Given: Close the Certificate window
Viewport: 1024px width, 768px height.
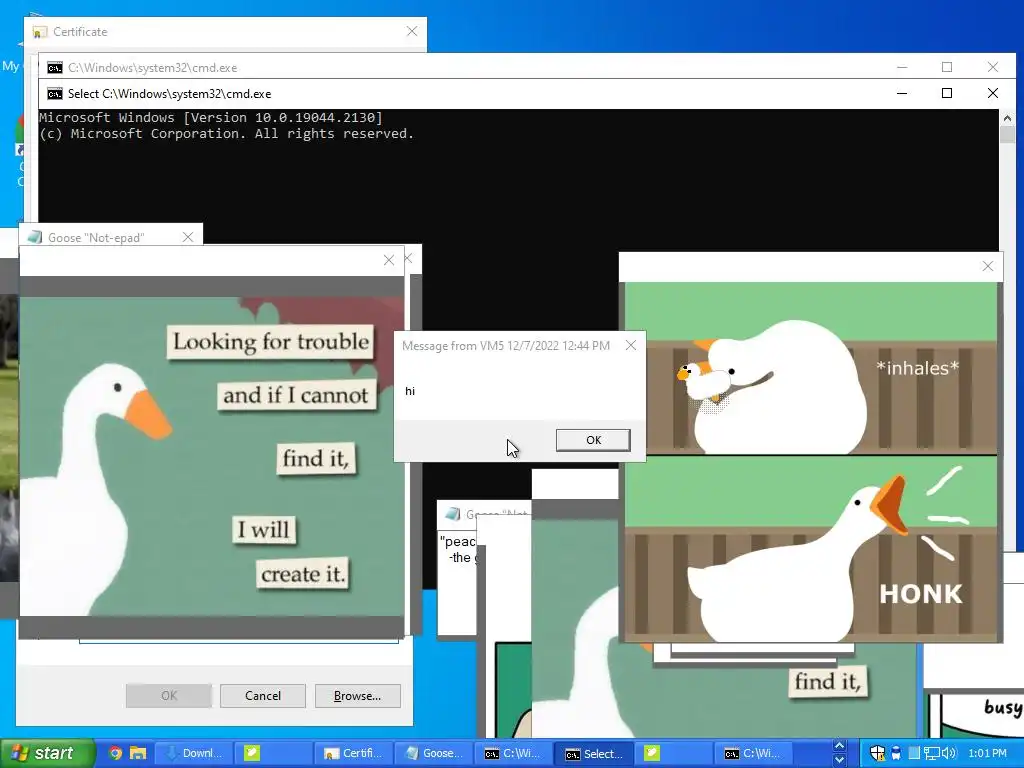Looking at the screenshot, I should pos(411,31).
